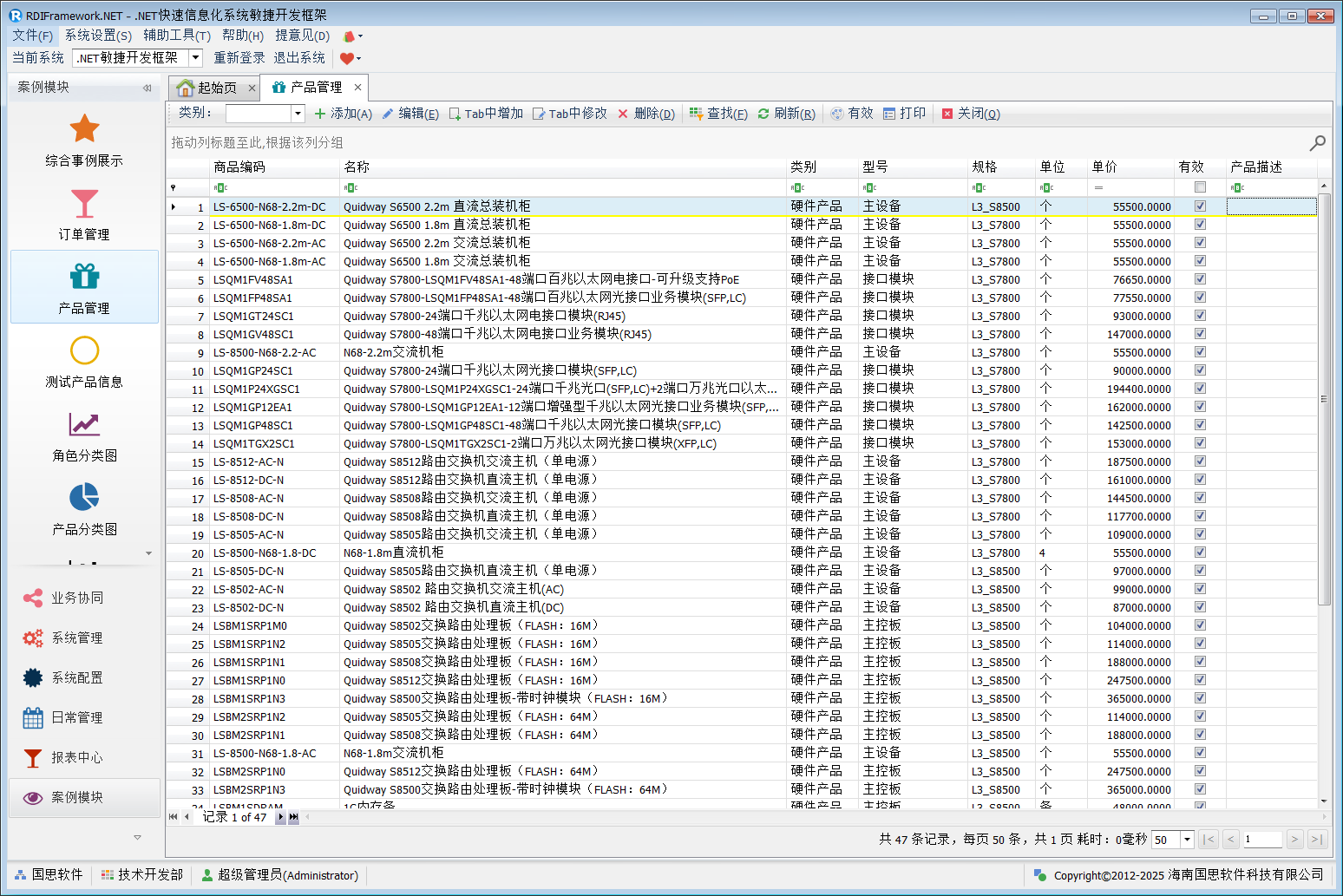Open the 系统设置 menu
1343x896 pixels.
click(98, 36)
